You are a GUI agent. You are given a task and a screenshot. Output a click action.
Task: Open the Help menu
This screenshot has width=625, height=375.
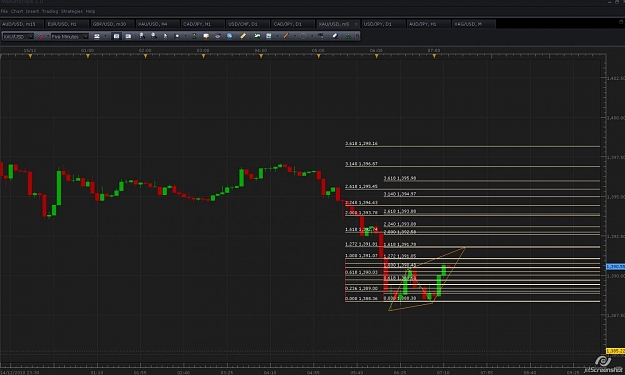tap(90, 11)
